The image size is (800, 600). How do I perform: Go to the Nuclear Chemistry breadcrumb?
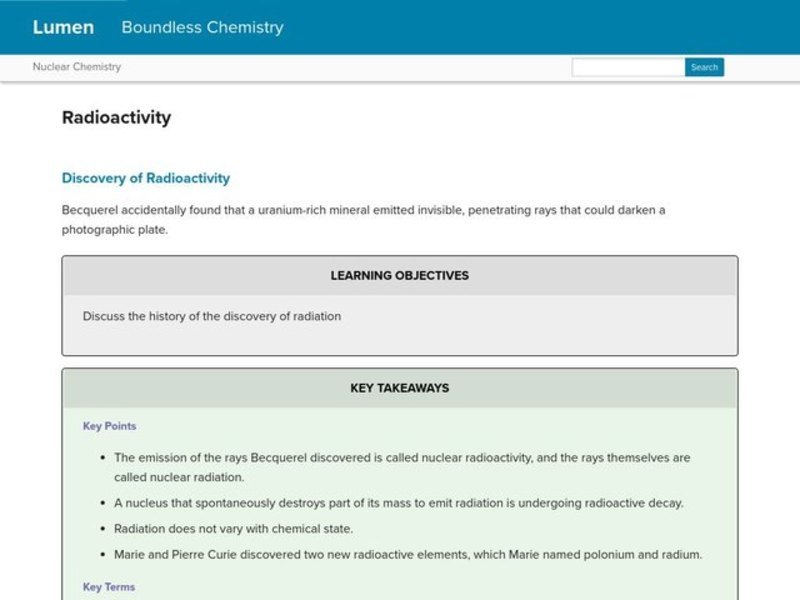click(x=76, y=67)
